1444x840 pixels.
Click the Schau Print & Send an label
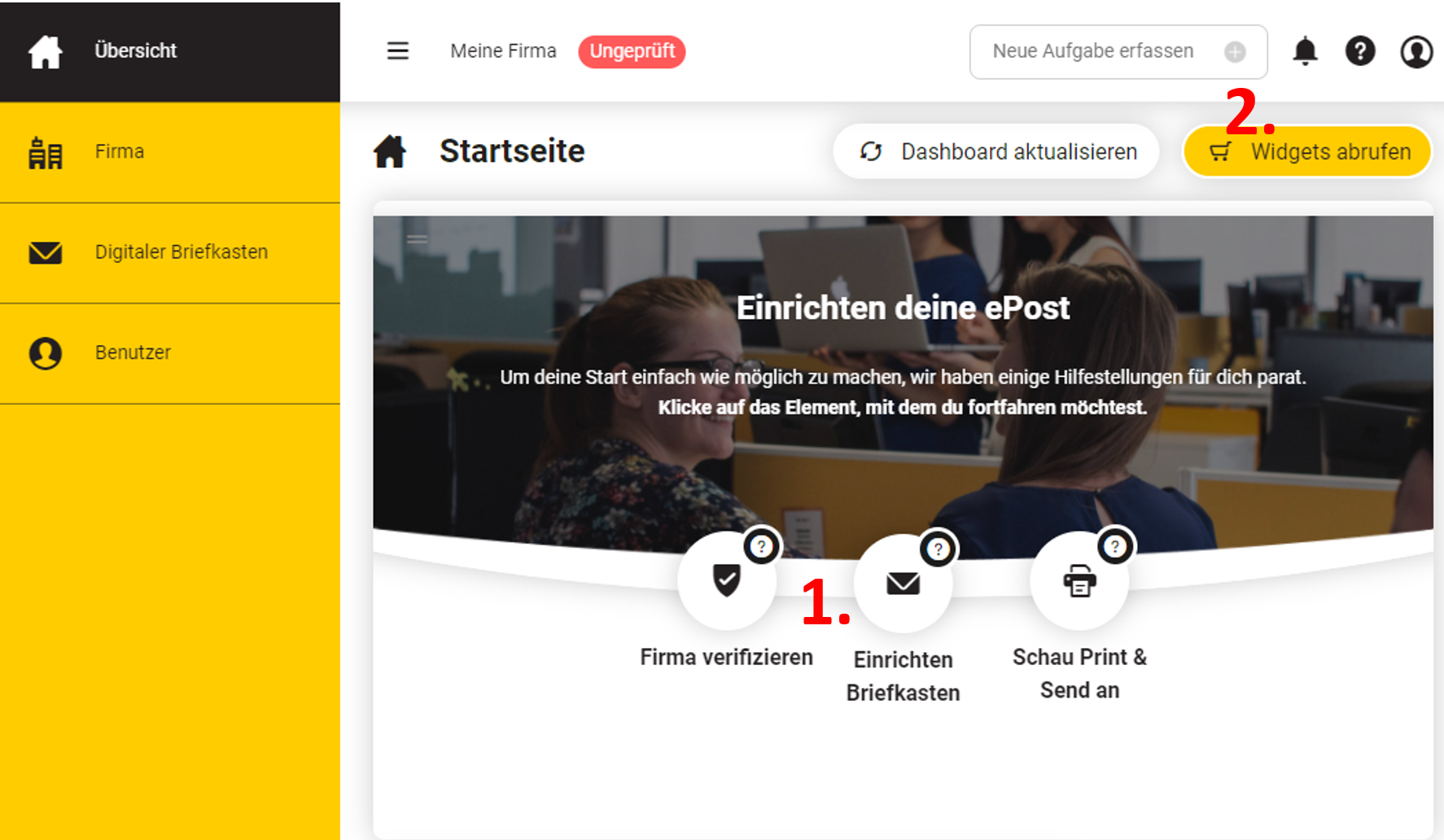1079,673
